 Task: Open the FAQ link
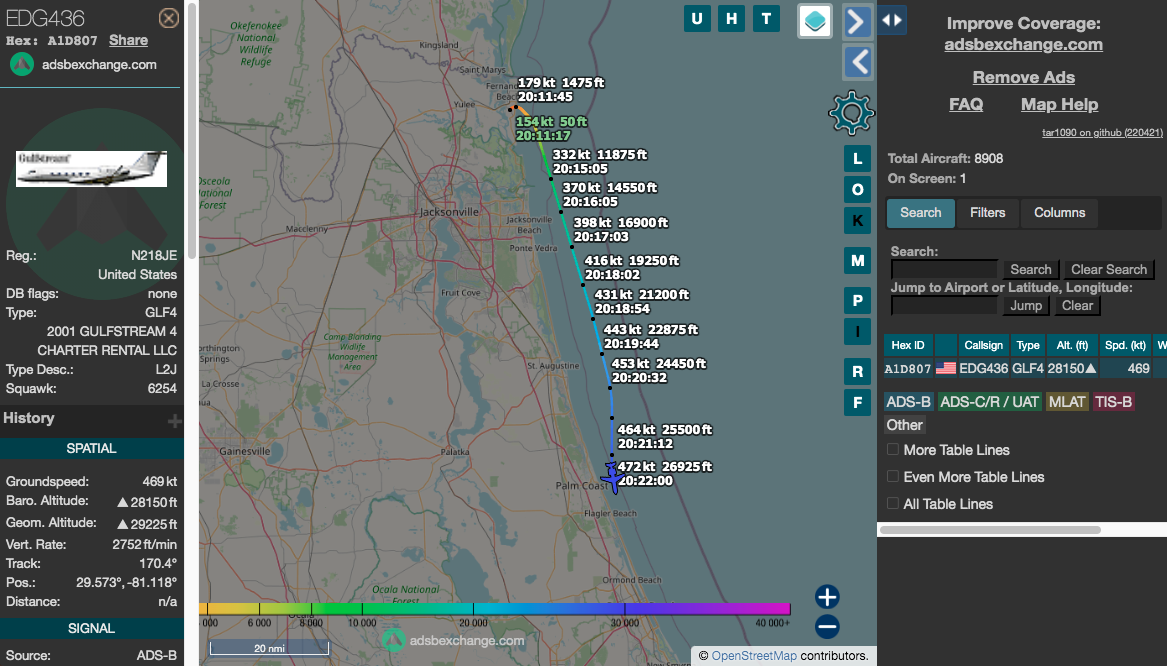[x=966, y=104]
